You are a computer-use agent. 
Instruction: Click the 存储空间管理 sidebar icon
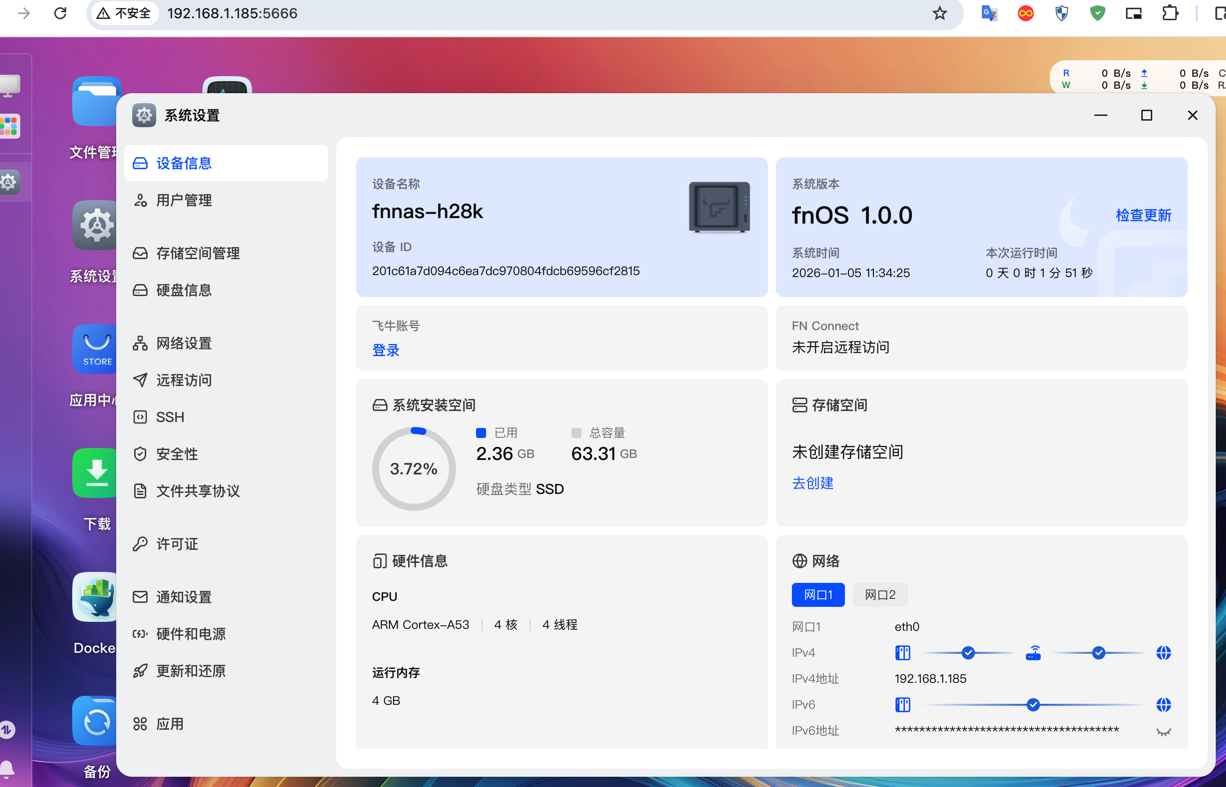coord(140,253)
